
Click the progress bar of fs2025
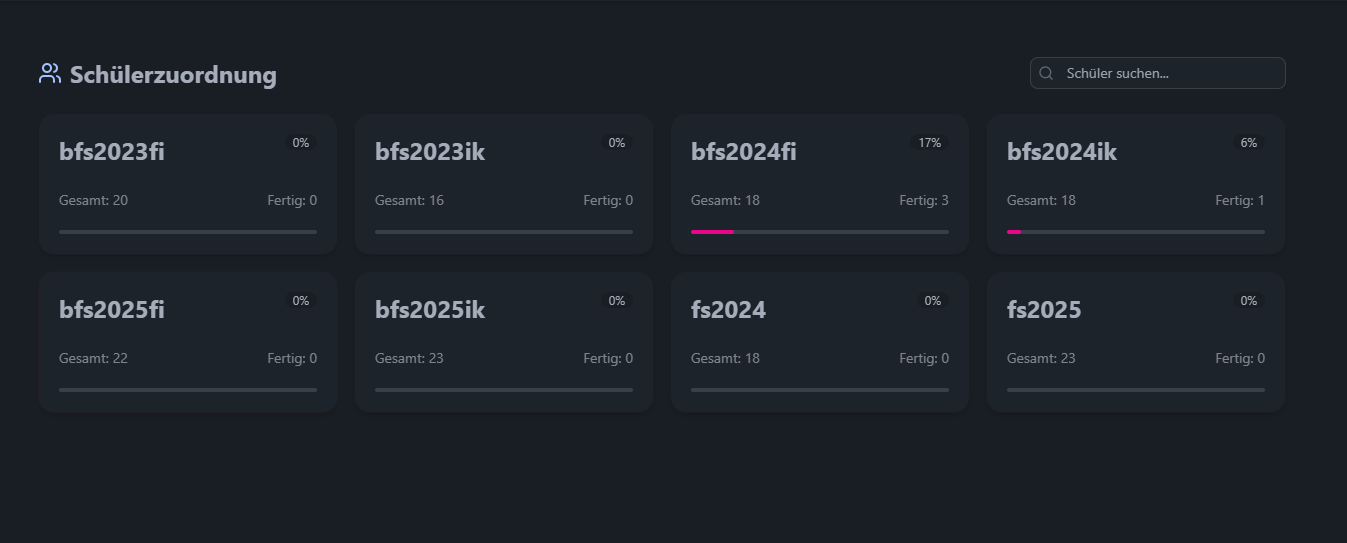(1136, 390)
